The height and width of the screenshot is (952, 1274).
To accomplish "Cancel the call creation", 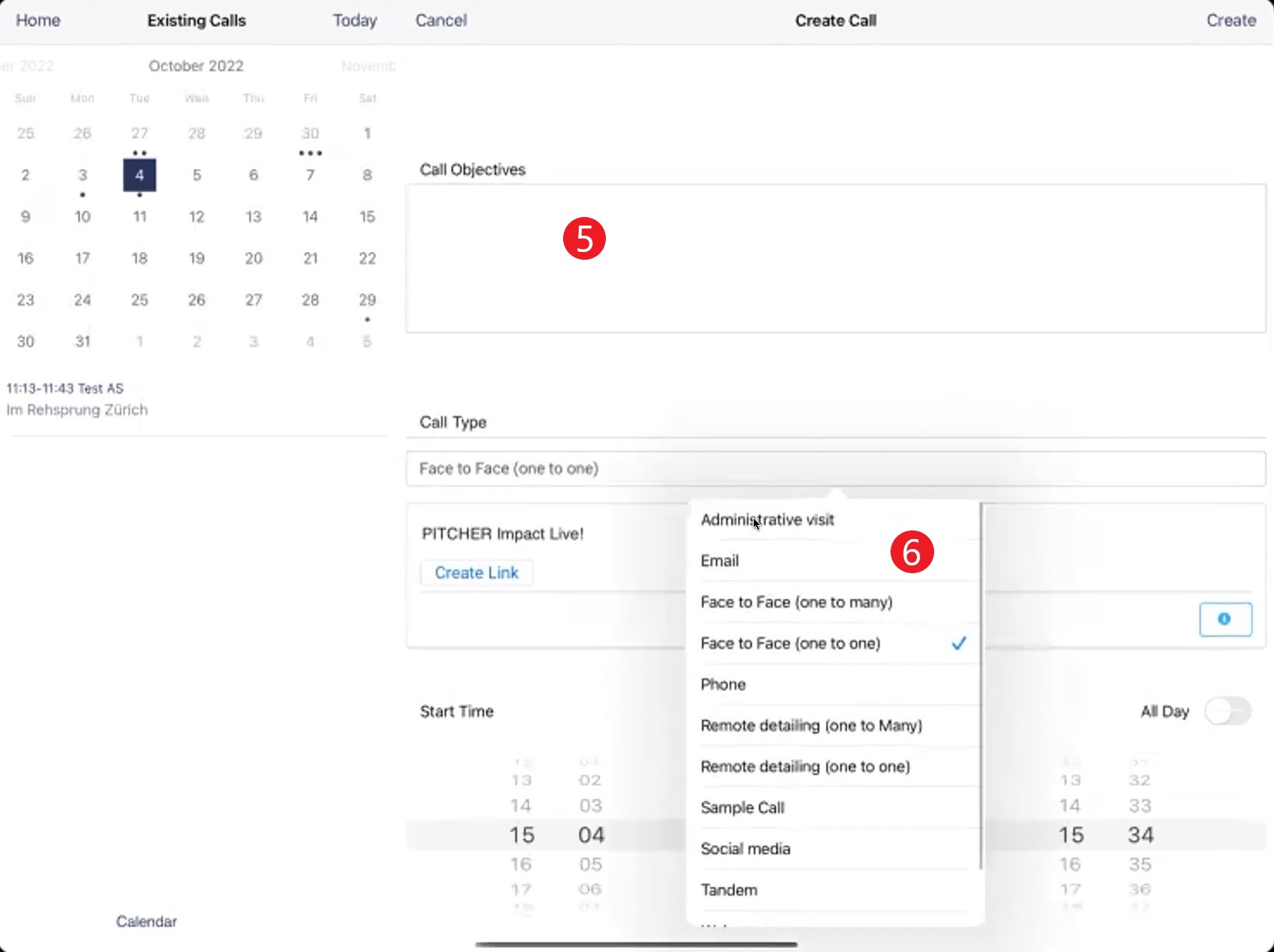I will pyautogui.click(x=441, y=20).
